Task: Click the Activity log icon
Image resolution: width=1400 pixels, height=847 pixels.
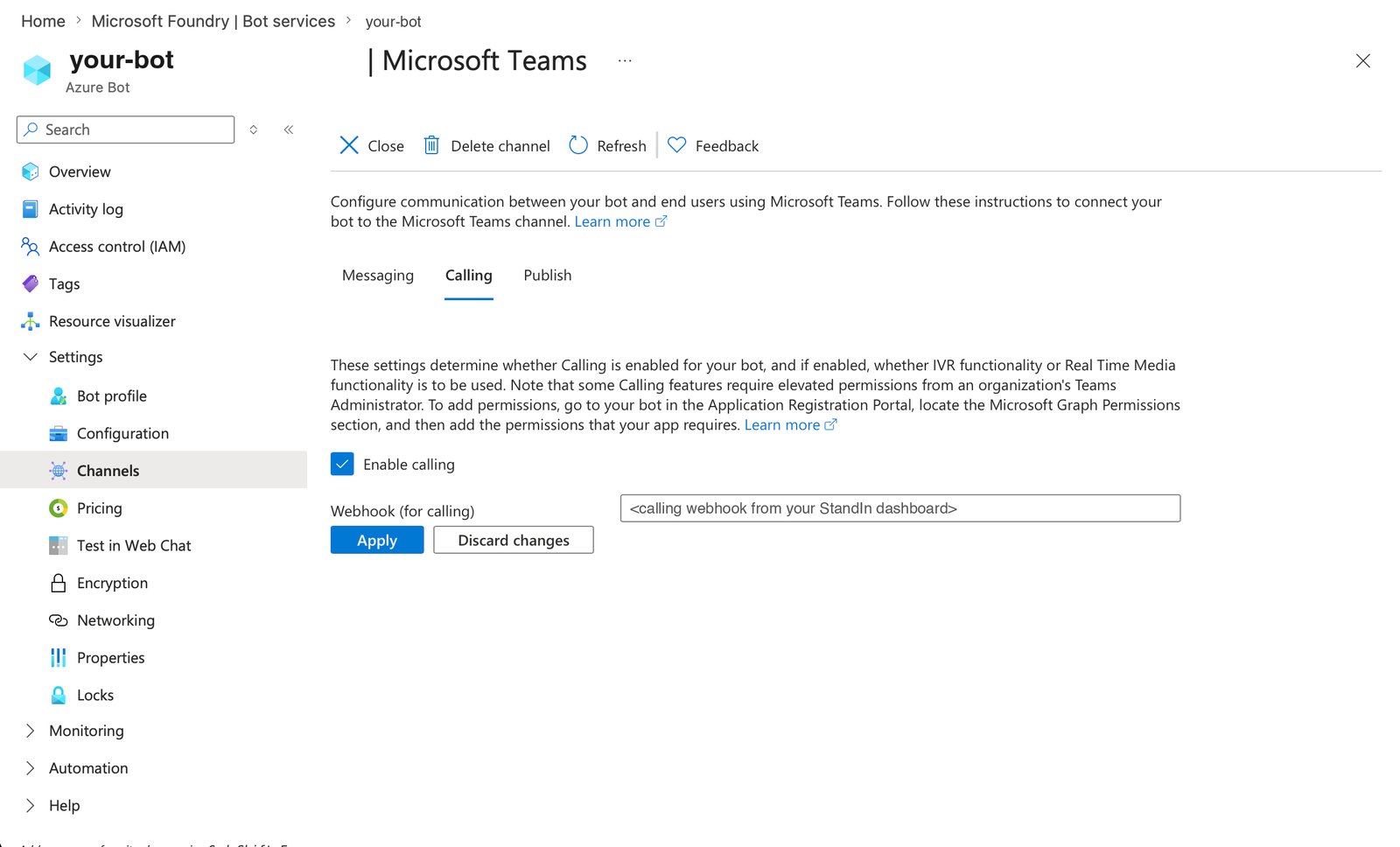Action: pyautogui.click(x=31, y=209)
